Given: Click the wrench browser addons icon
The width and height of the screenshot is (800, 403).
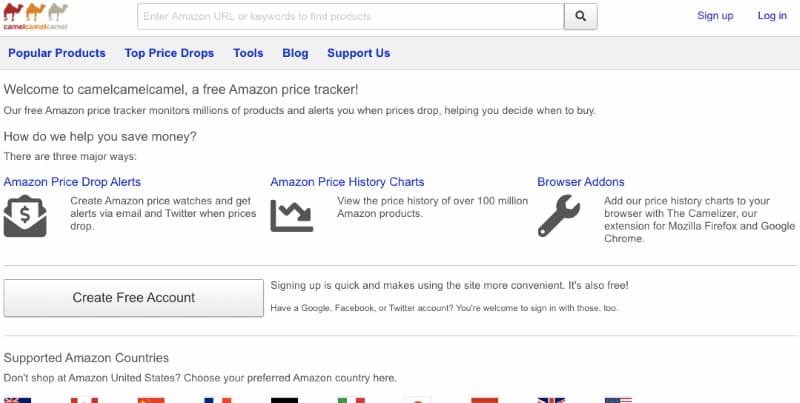Looking at the screenshot, I should 559,216.
